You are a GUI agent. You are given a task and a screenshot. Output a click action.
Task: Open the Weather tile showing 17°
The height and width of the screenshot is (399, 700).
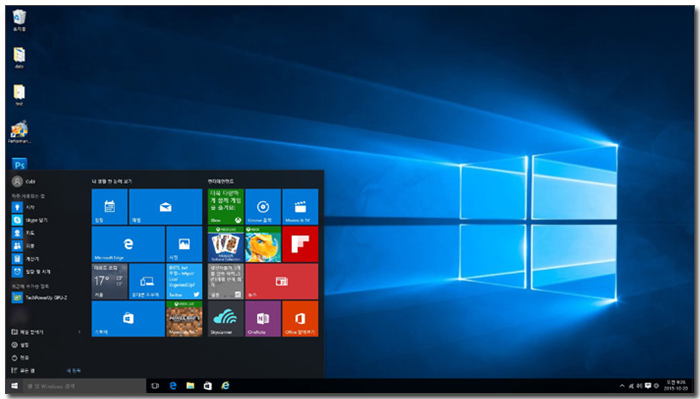109,281
